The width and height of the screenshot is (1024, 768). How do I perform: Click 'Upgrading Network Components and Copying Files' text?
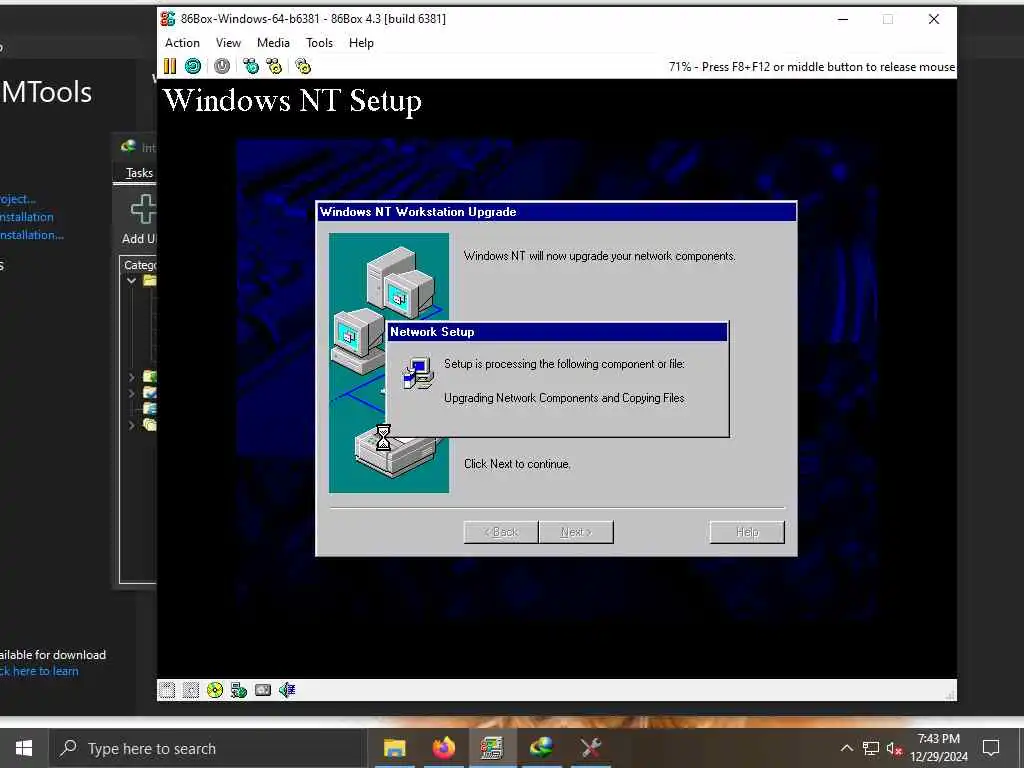564,398
